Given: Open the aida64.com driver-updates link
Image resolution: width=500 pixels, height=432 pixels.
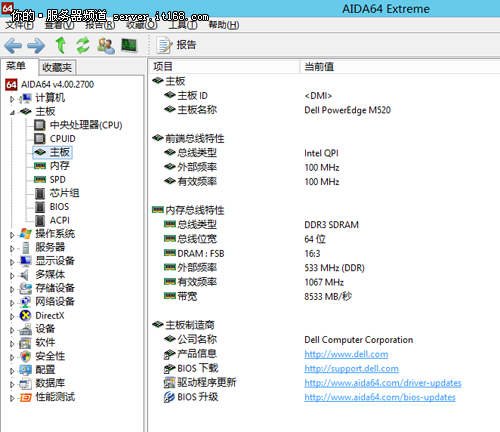Looking at the screenshot, I should 383,383.
